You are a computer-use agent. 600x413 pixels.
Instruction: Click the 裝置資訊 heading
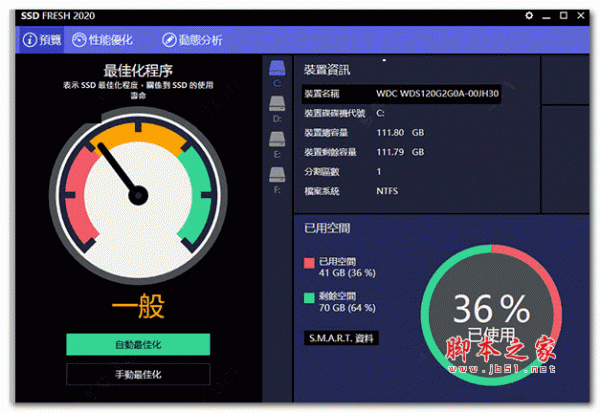tap(327, 70)
